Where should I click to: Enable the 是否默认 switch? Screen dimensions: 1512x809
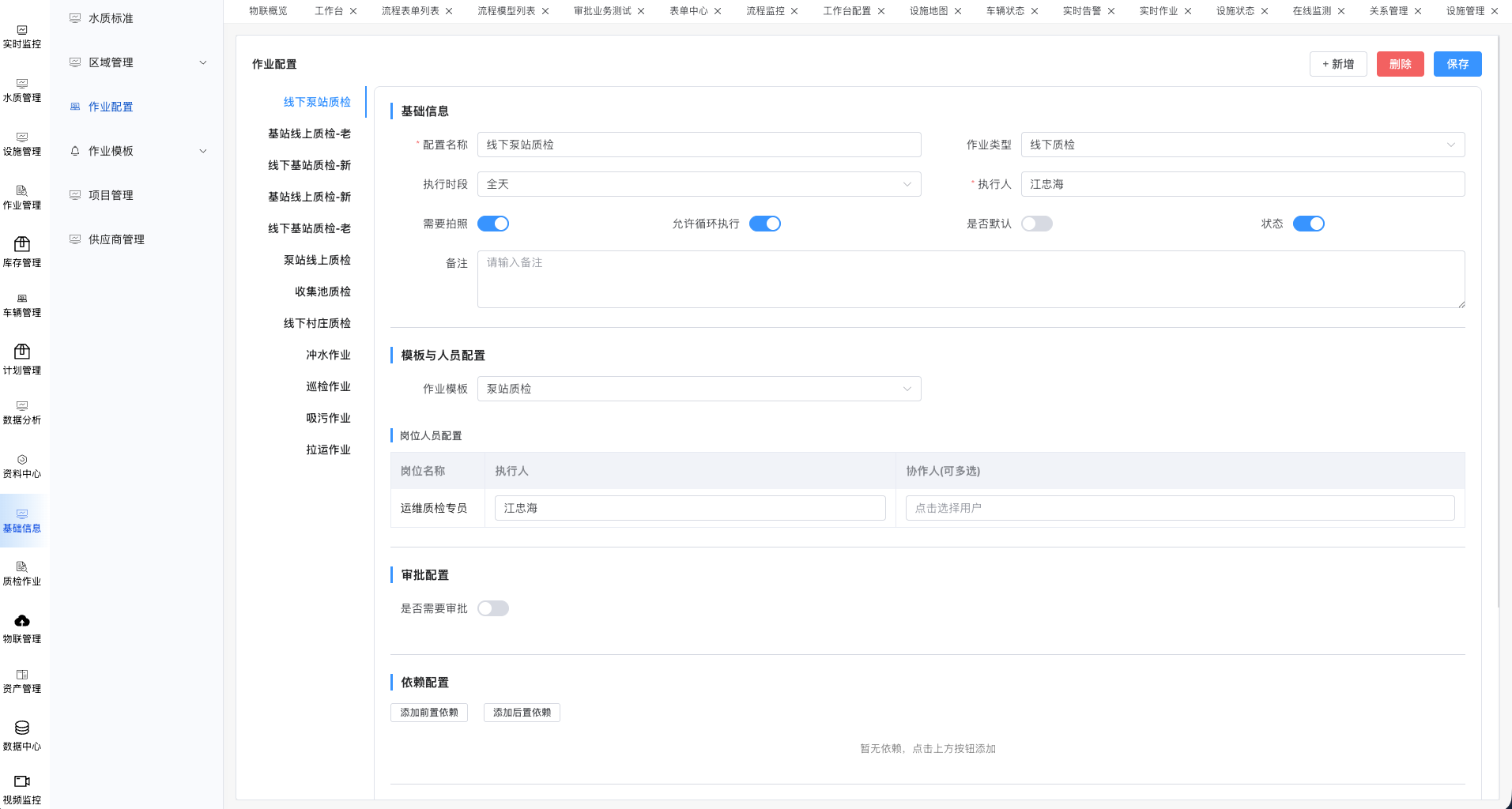tap(1036, 224)
